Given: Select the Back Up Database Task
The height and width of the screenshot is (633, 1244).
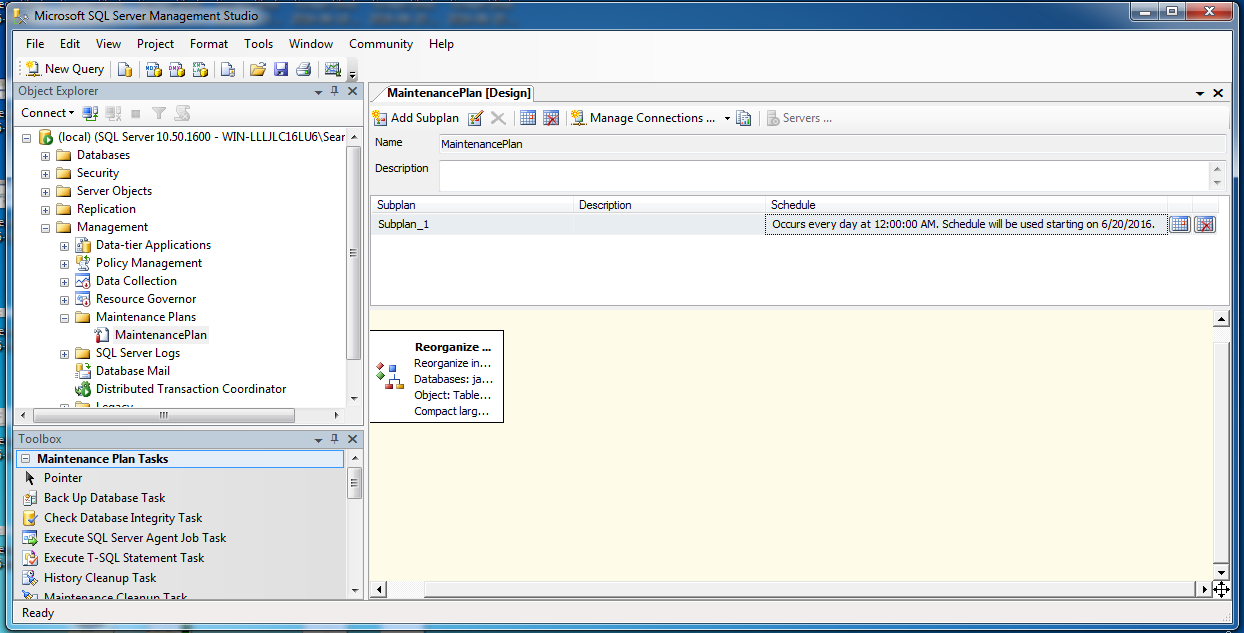Looking at the screenshot, I should (x=105, y=498).
